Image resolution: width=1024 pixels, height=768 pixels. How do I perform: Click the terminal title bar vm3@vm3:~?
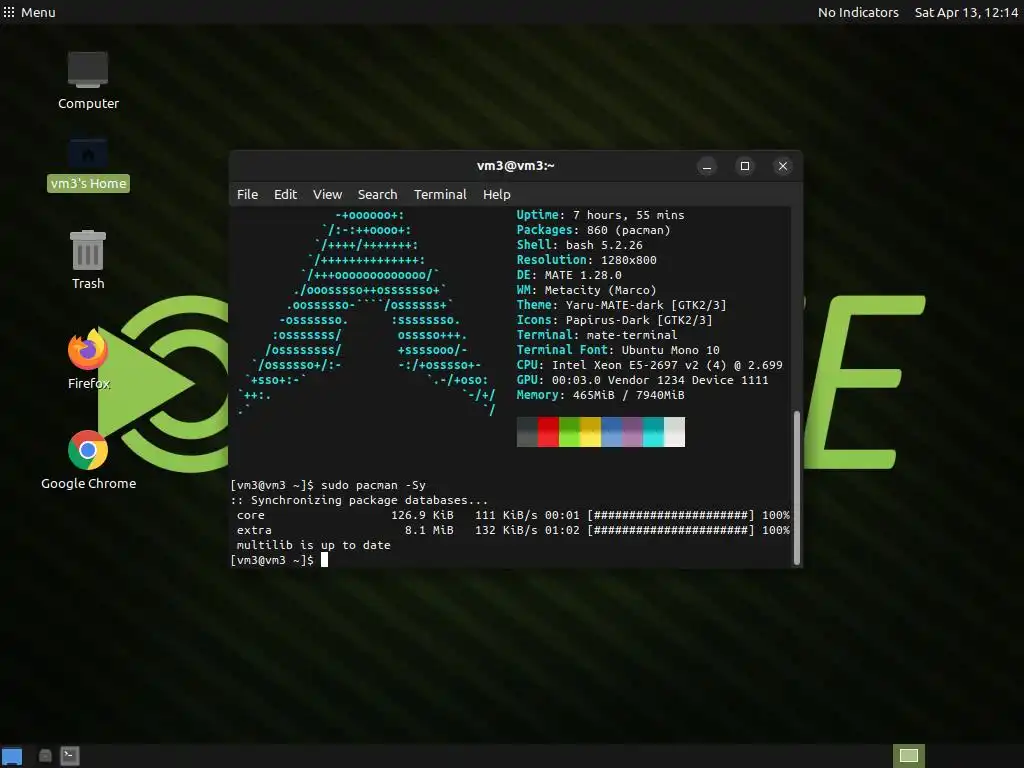coord(515,166)
